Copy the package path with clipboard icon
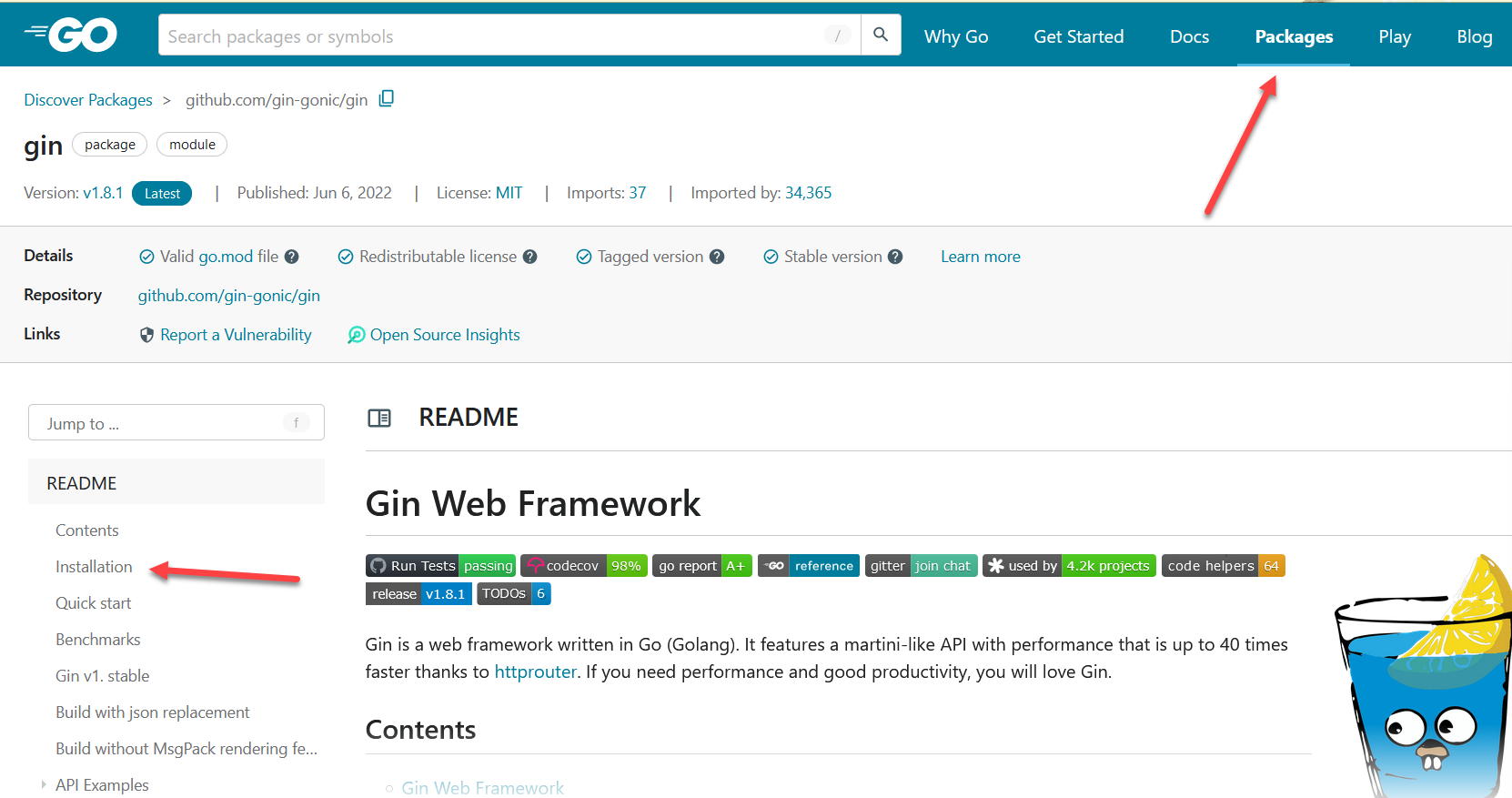Image resolution: width=1512 pixels, height=798 pixels. point(387,98)
